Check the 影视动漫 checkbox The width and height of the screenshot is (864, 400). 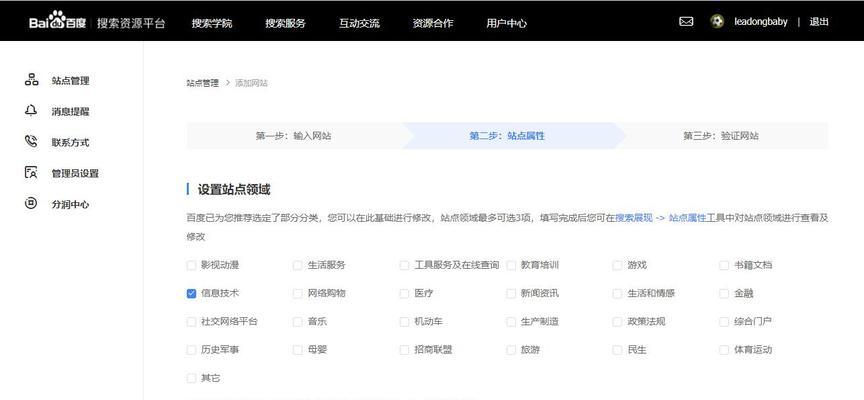[x=191, y=265]
